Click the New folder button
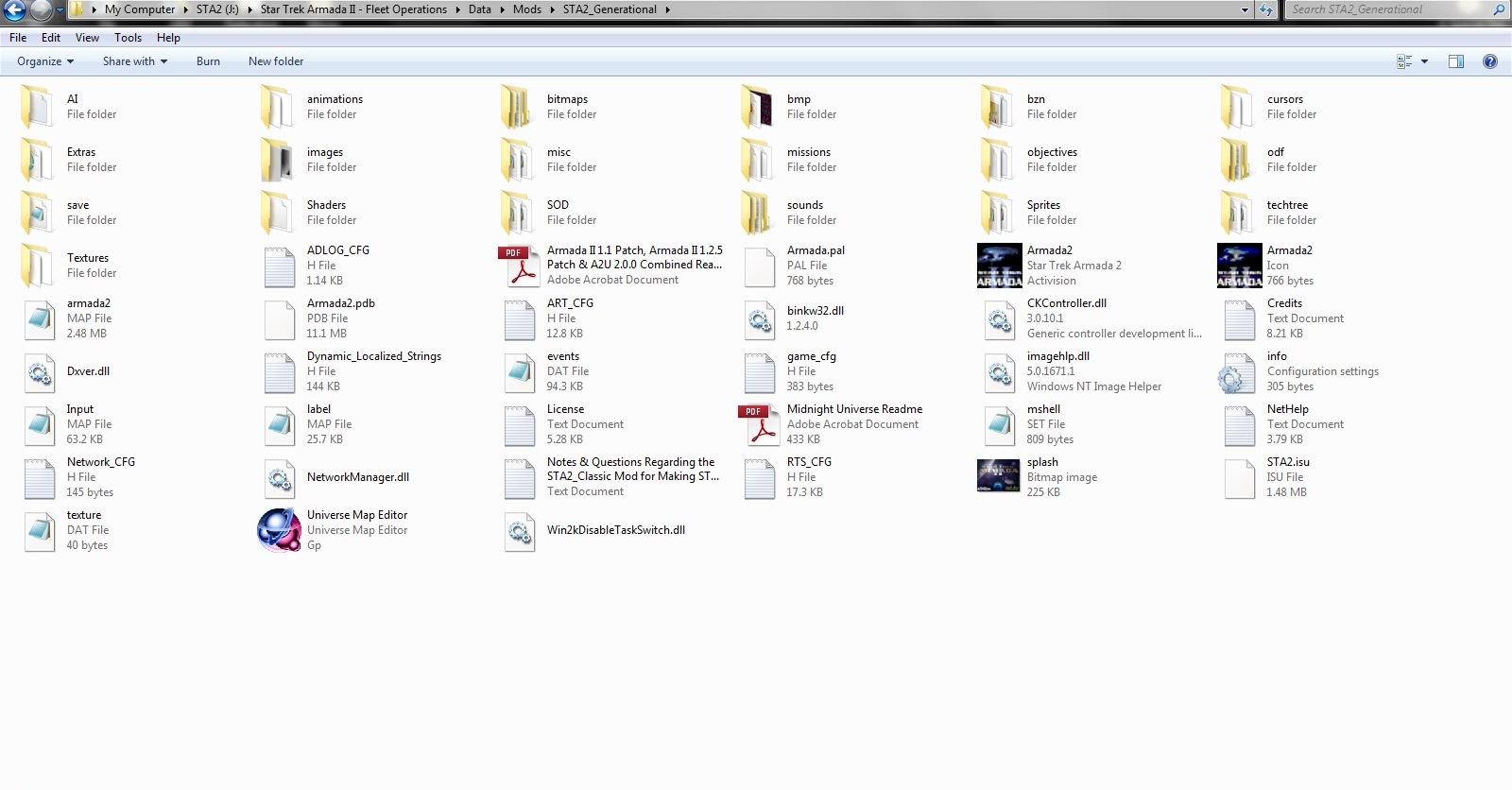The height and width of the screenshot is (790, 1512). pyautogui.click(x=276, y=61)
